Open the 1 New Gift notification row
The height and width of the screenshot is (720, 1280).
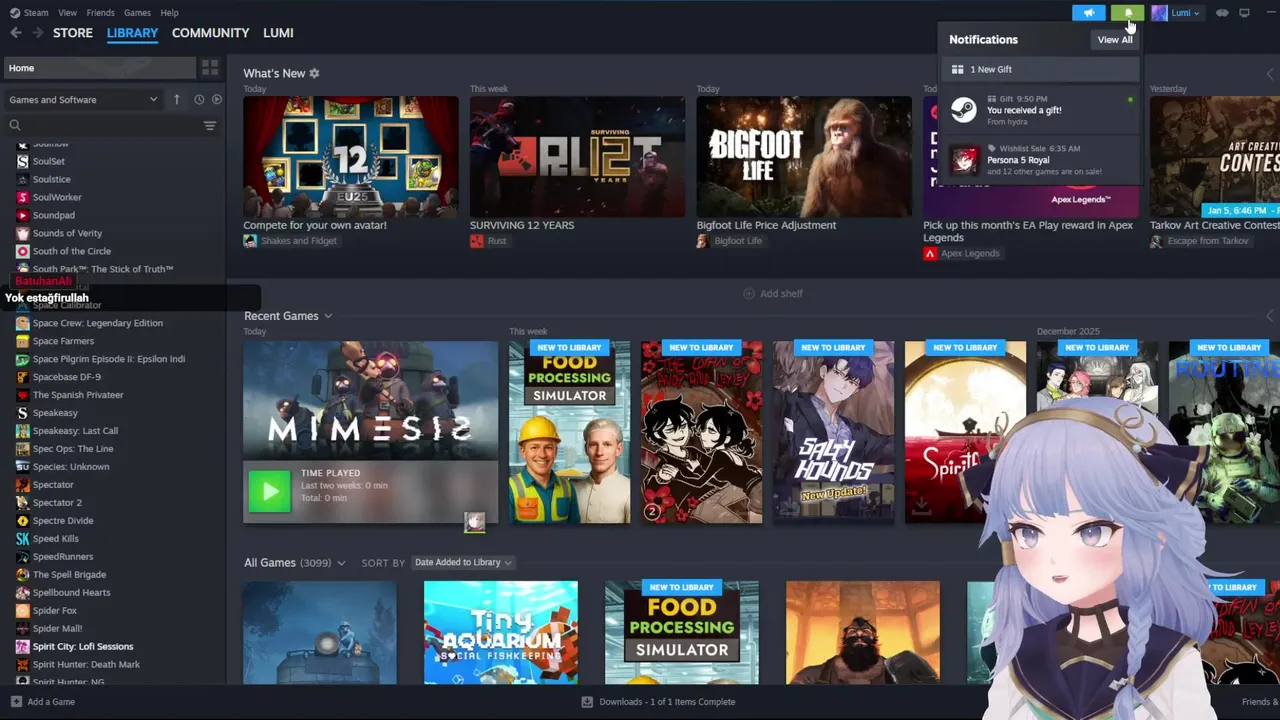click(1040, 69)
